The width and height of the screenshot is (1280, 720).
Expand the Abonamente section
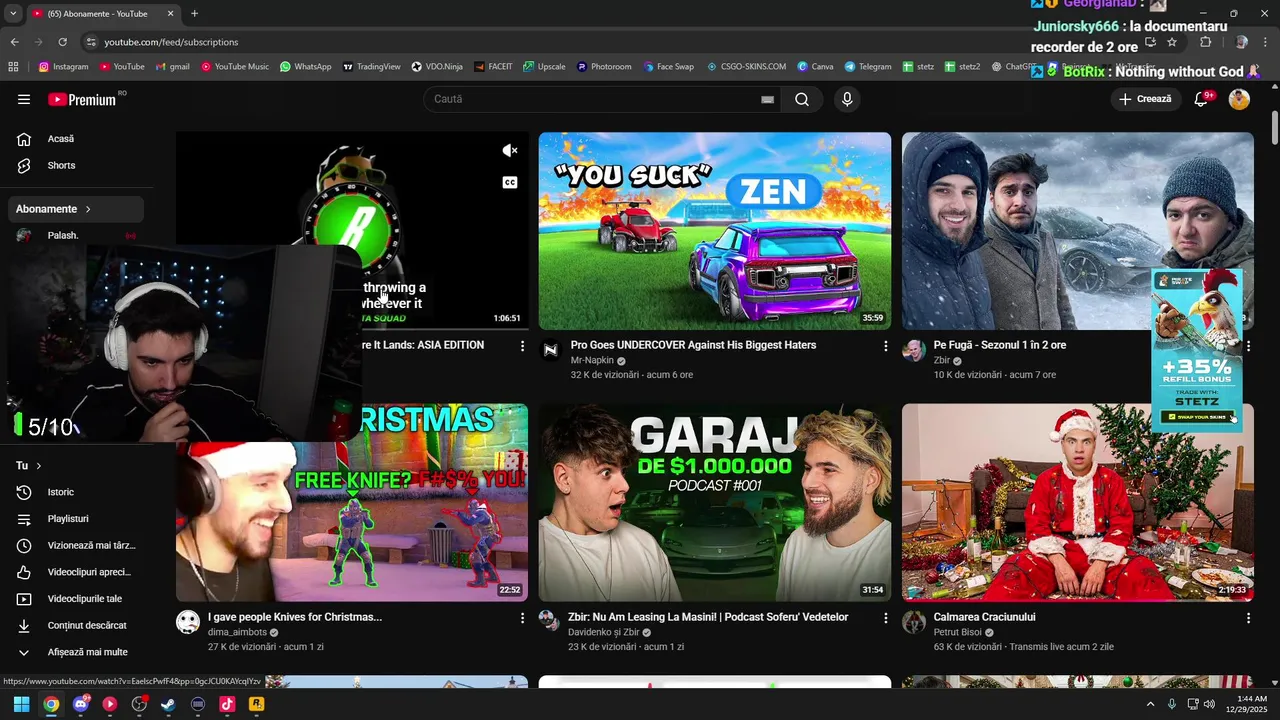(78, 209)
